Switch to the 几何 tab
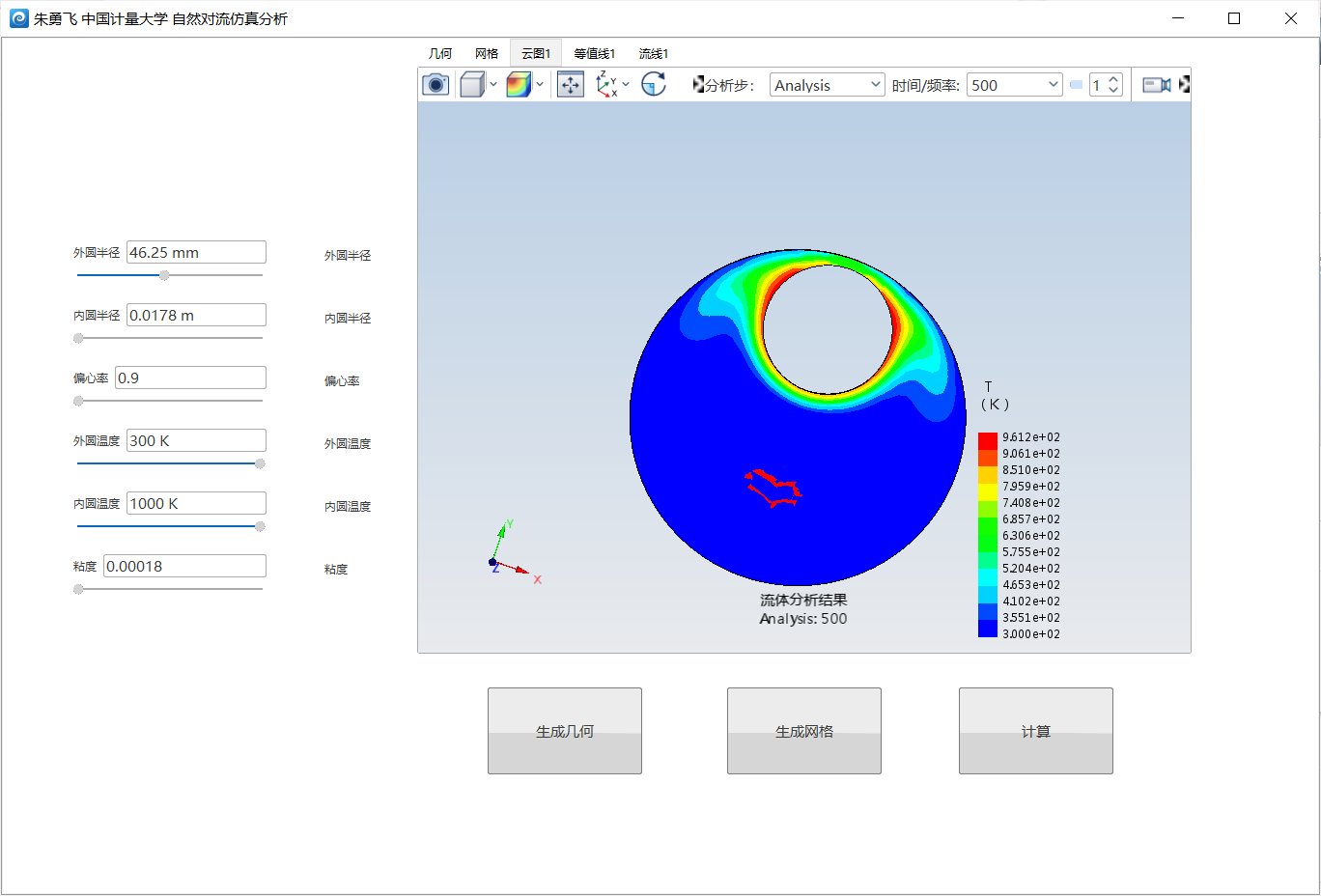 (x=440, y=54)
